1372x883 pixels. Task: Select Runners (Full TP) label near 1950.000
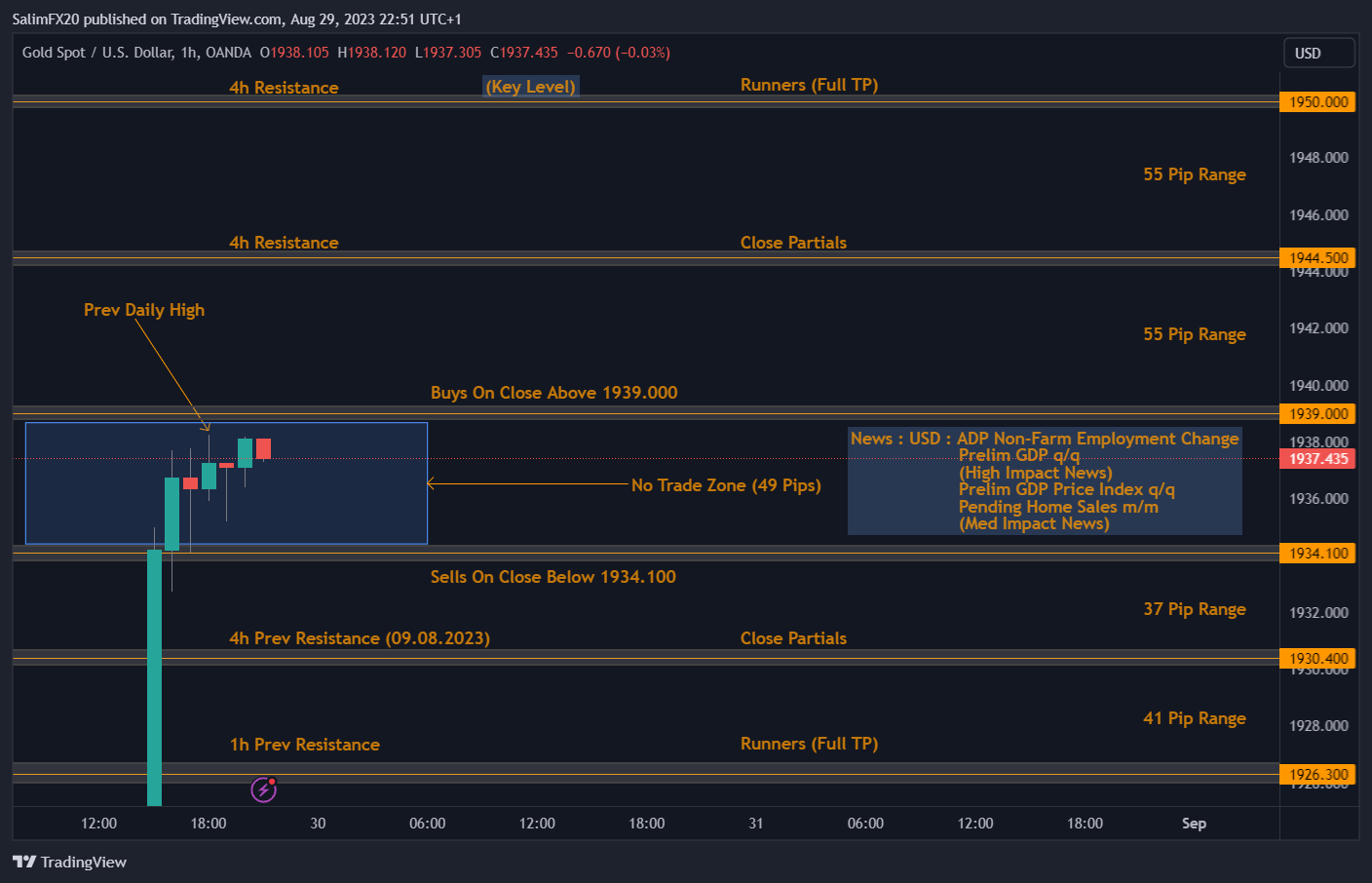tap(809, 85)
